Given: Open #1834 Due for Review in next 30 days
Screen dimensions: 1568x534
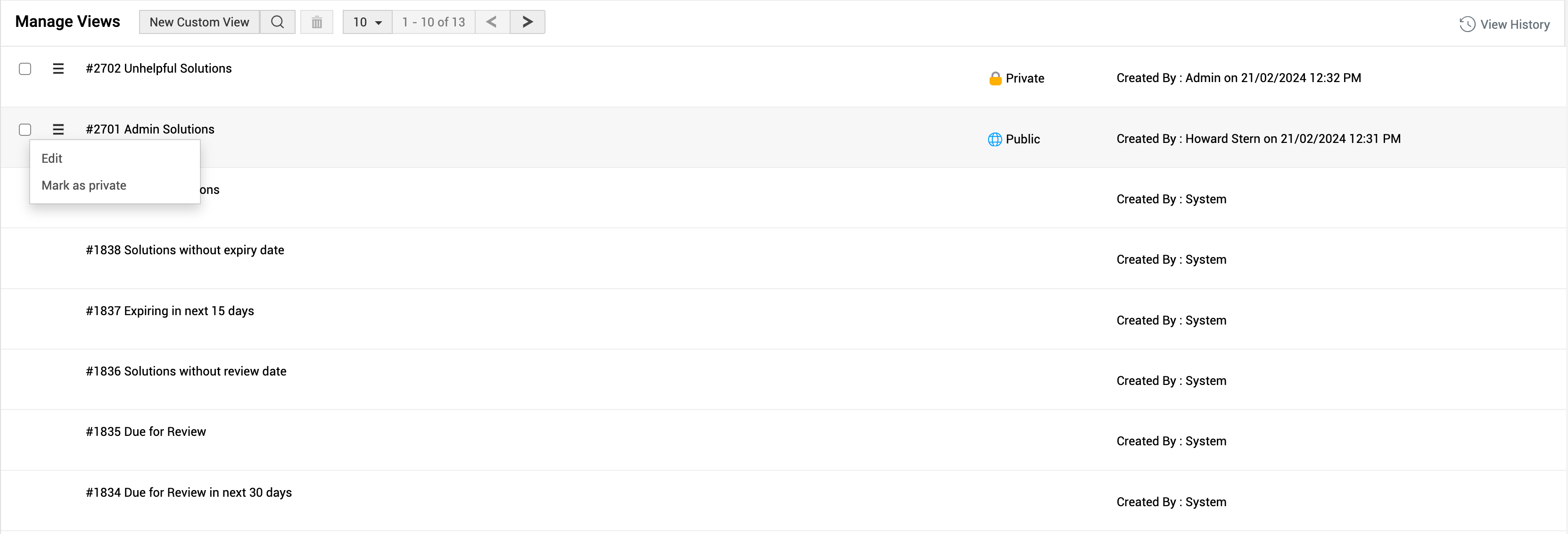Looking at the screenshot, I should click(x=189, y=492).
